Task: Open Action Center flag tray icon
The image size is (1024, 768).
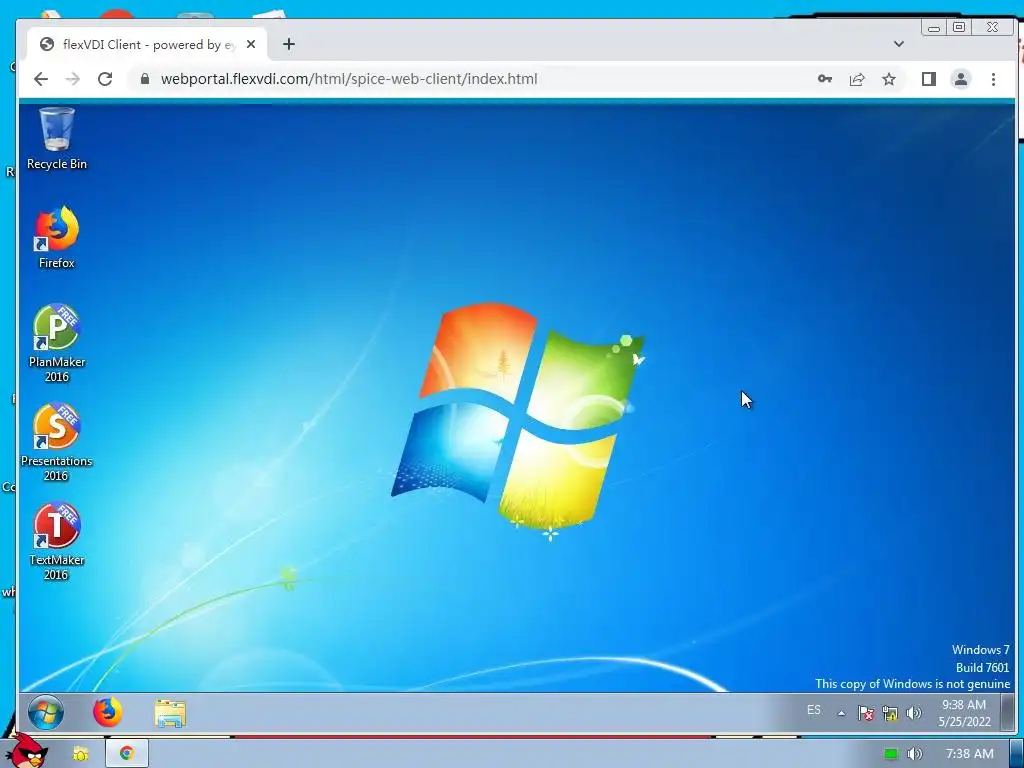Action: point(866,713)
